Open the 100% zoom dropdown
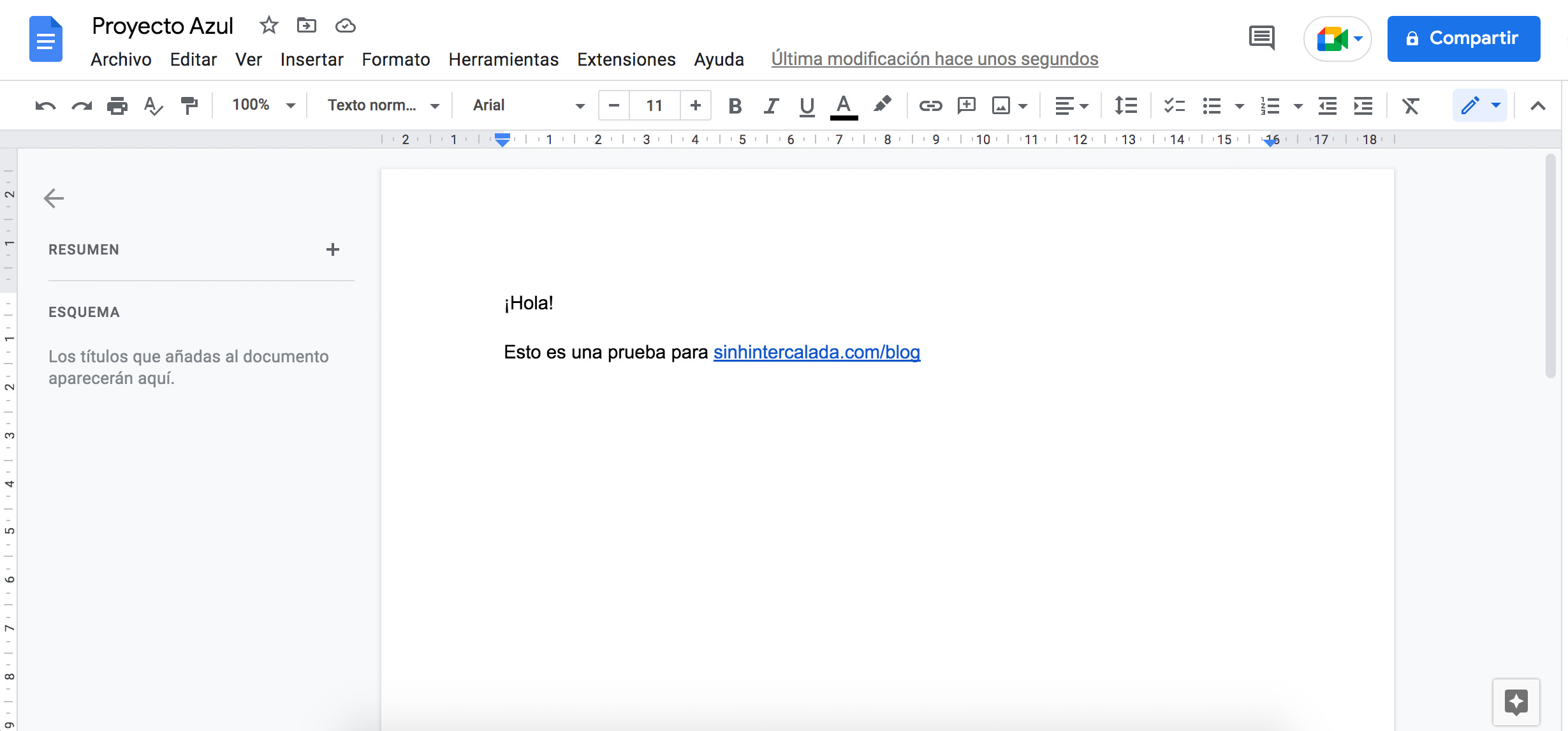This screenshot has height=731, width=1568. pyautogui.click(x=263, y=105)
